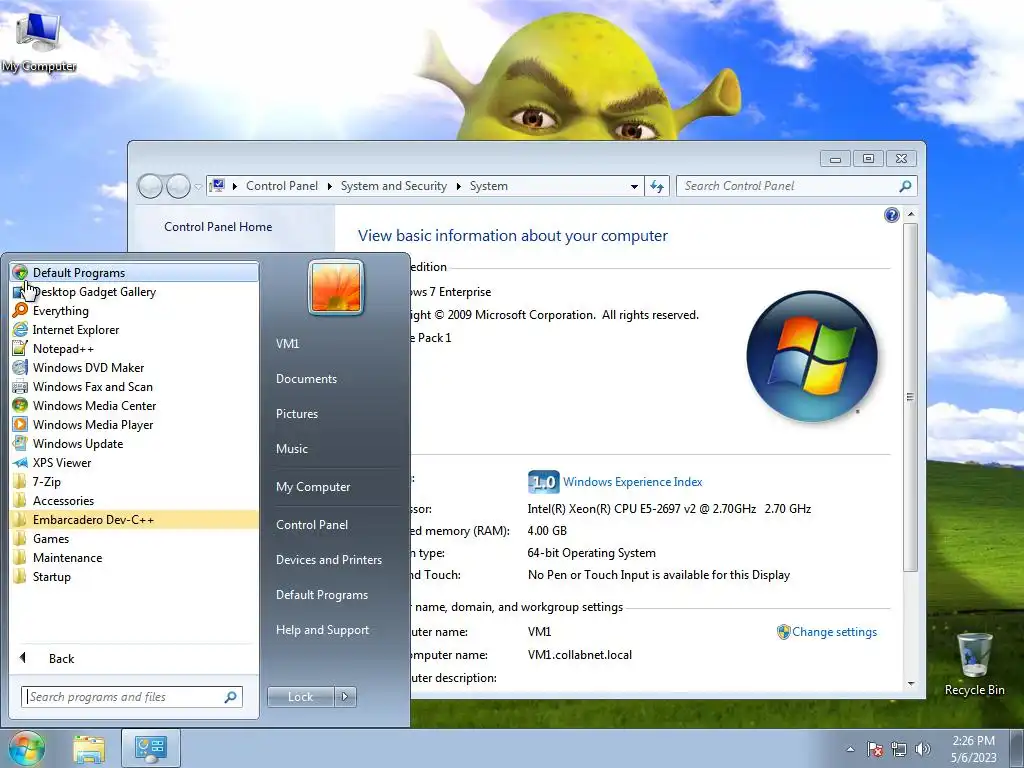Open Pictures from the Start menu
1024x768 pixels.
tap(297, 414)
